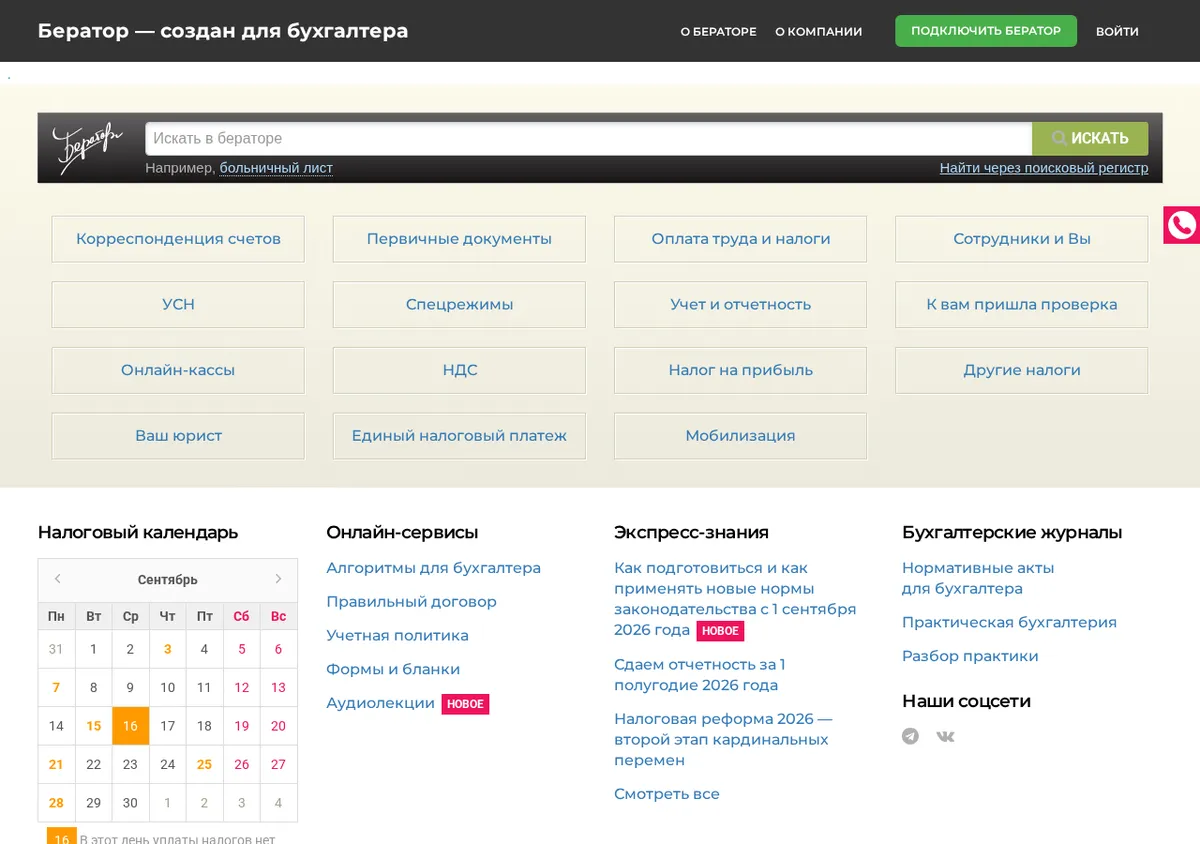Screen dimensions: 1200x844
Task: Go to next month in calendar
Action: tap(278, 579)
